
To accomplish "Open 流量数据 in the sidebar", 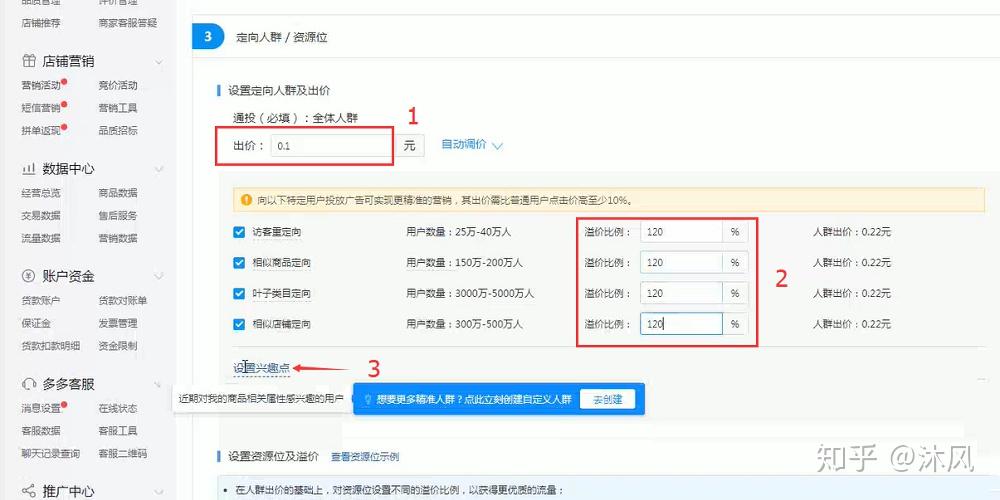I will coord(41,238).
